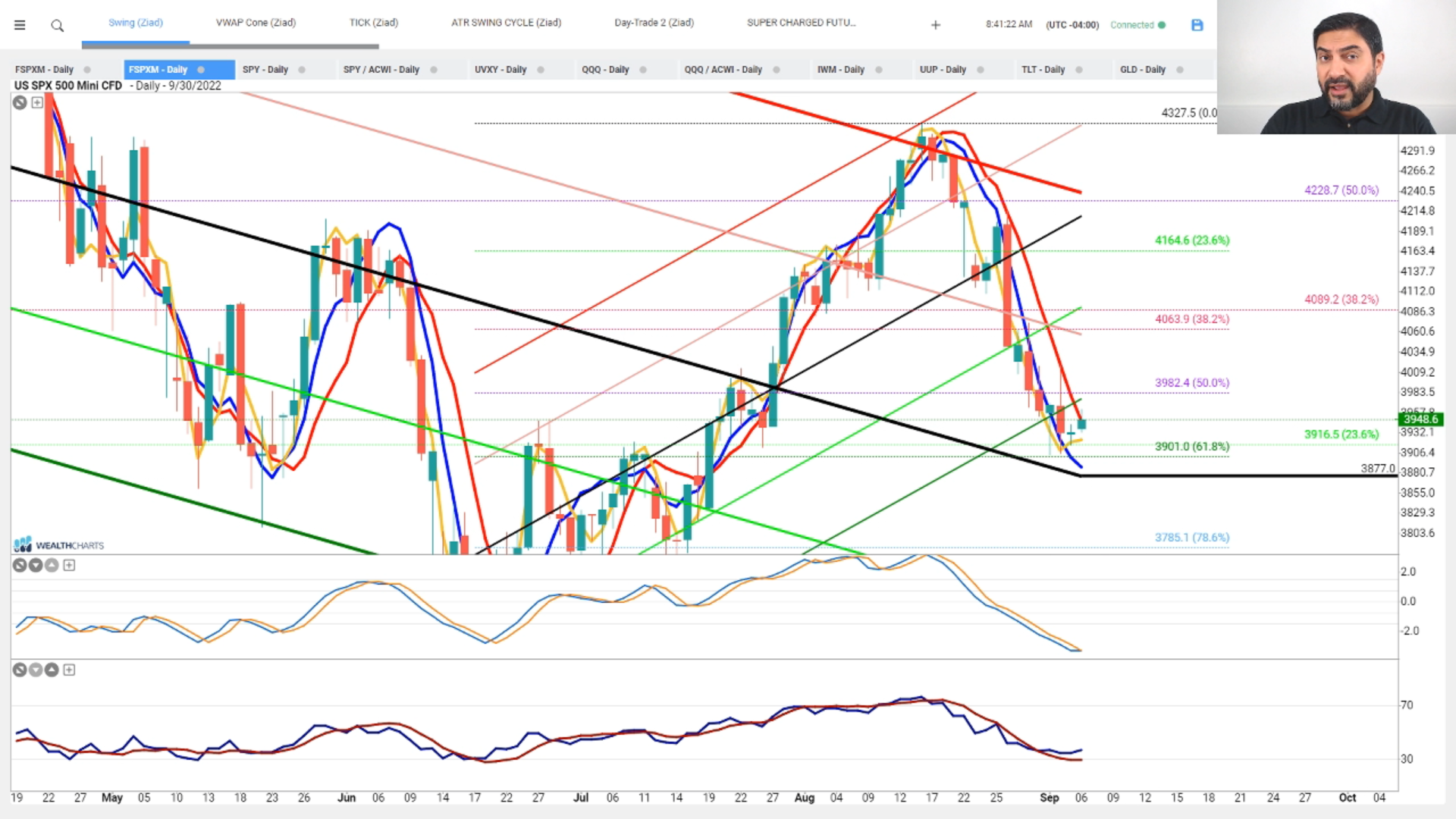This screenshot has width=1456, height=819.
Task: Open the hamburger main menu
Action: [x=20, y=25]
